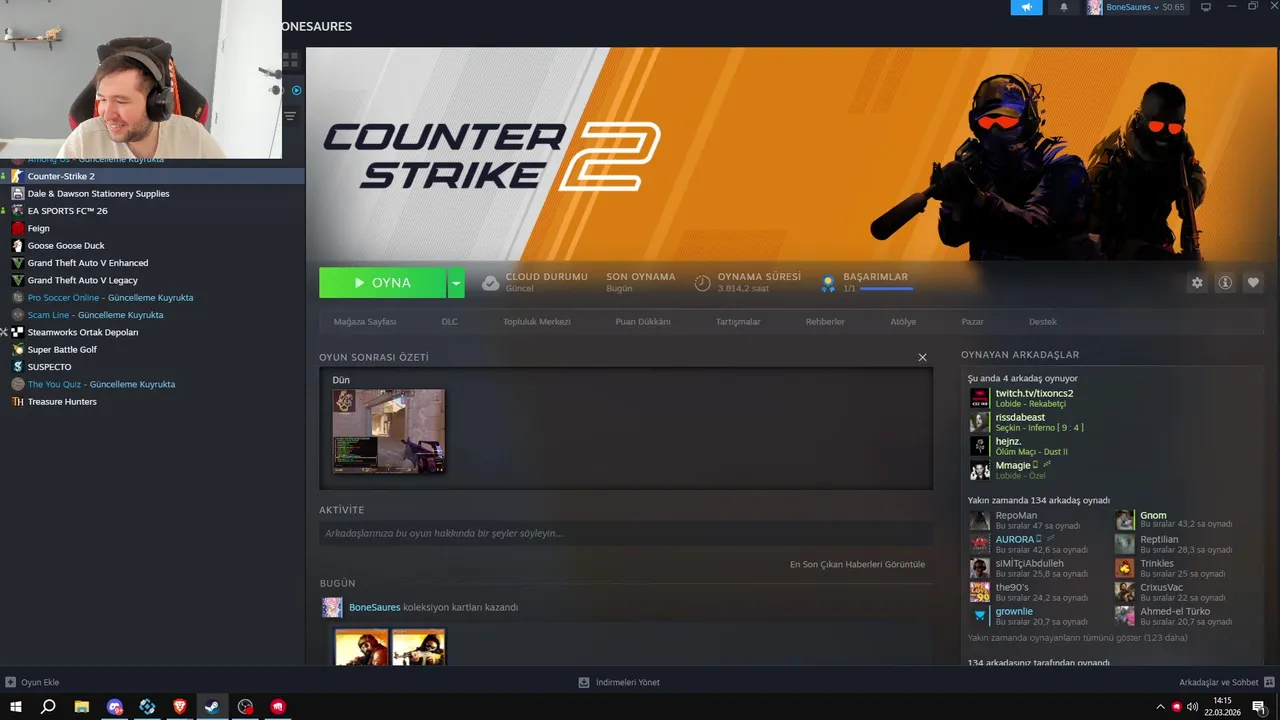
Task: Open the Rehberler tab
Action: tap(825, 322)
